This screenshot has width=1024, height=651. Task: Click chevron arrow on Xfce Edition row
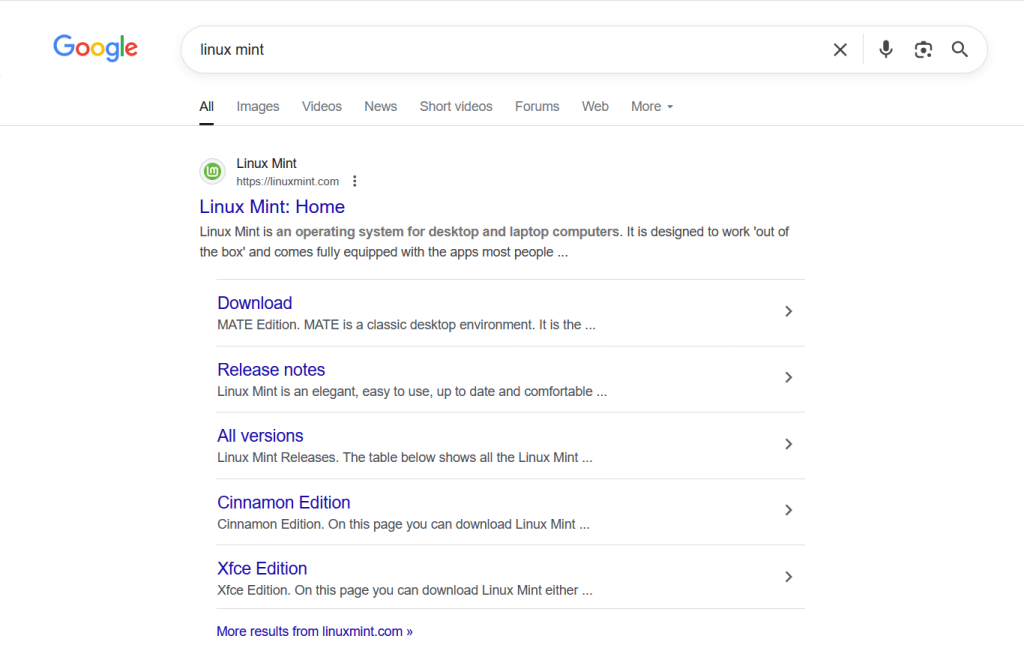pos(788,577)
